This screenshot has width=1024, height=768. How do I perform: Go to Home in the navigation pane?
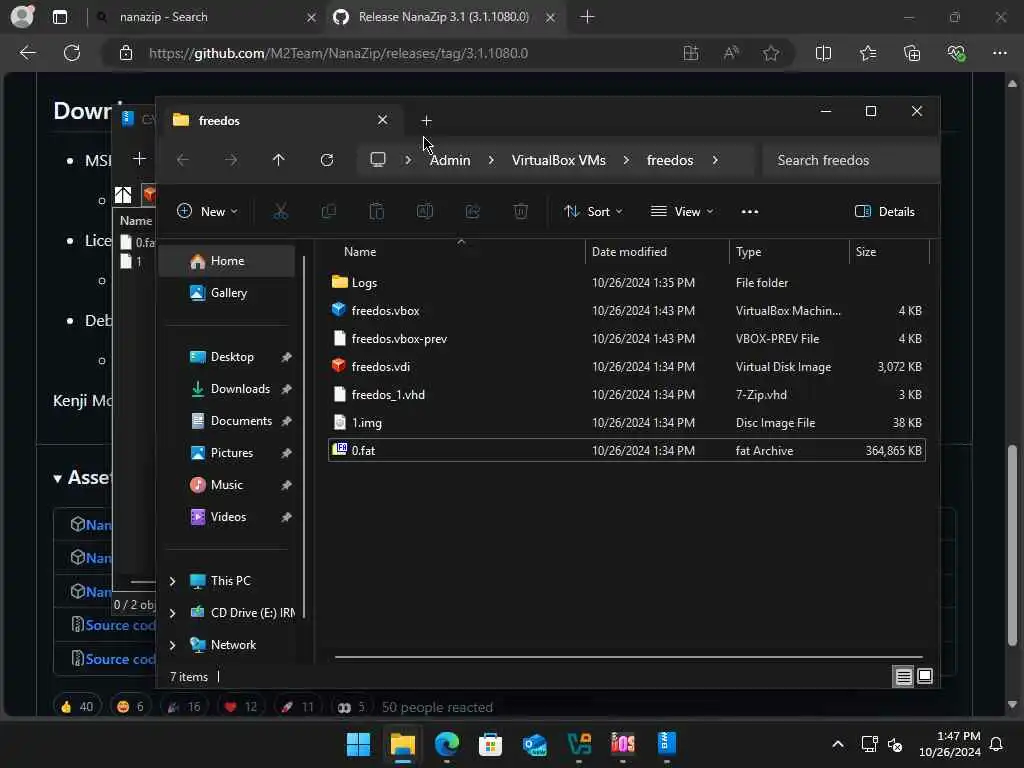pyautogui.click(x=227, y=261)
